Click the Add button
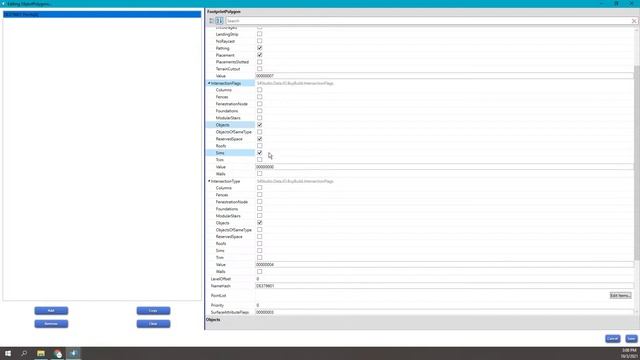This screenshot has height=360, width=640. coord(51,311)
